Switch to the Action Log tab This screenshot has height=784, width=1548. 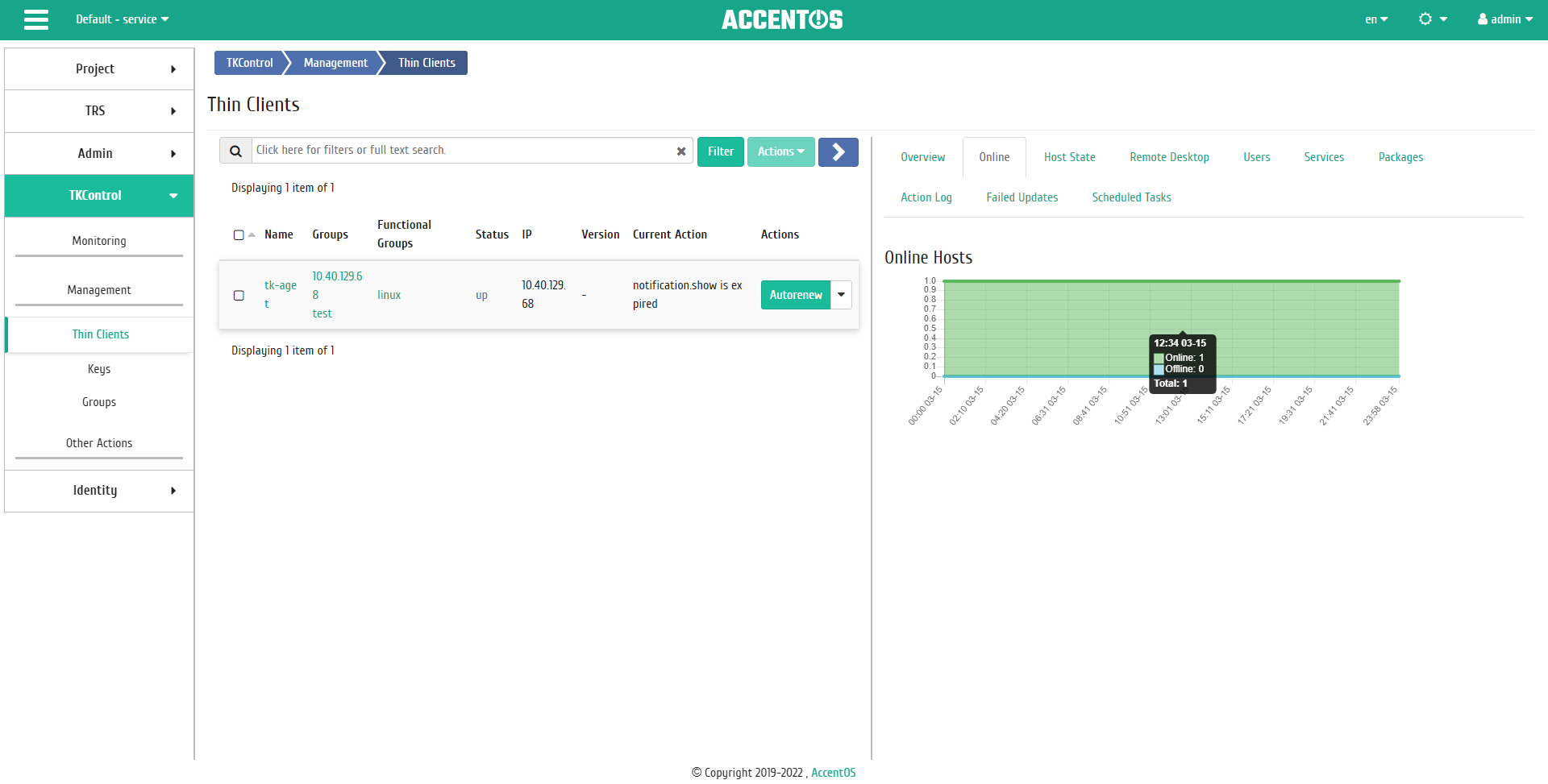(x=926, y=197)
